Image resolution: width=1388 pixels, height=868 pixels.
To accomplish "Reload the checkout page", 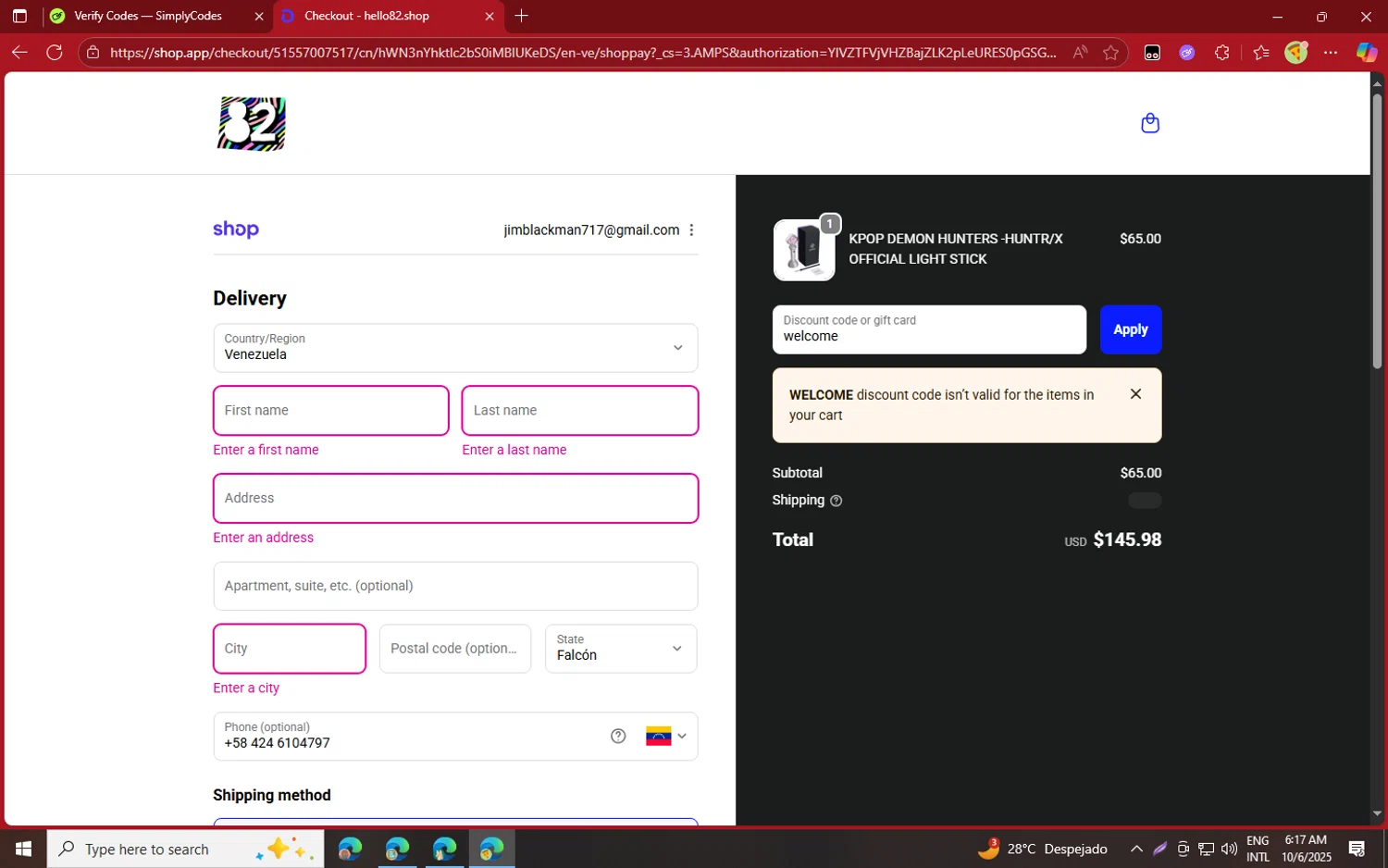I will coord(55,53).
